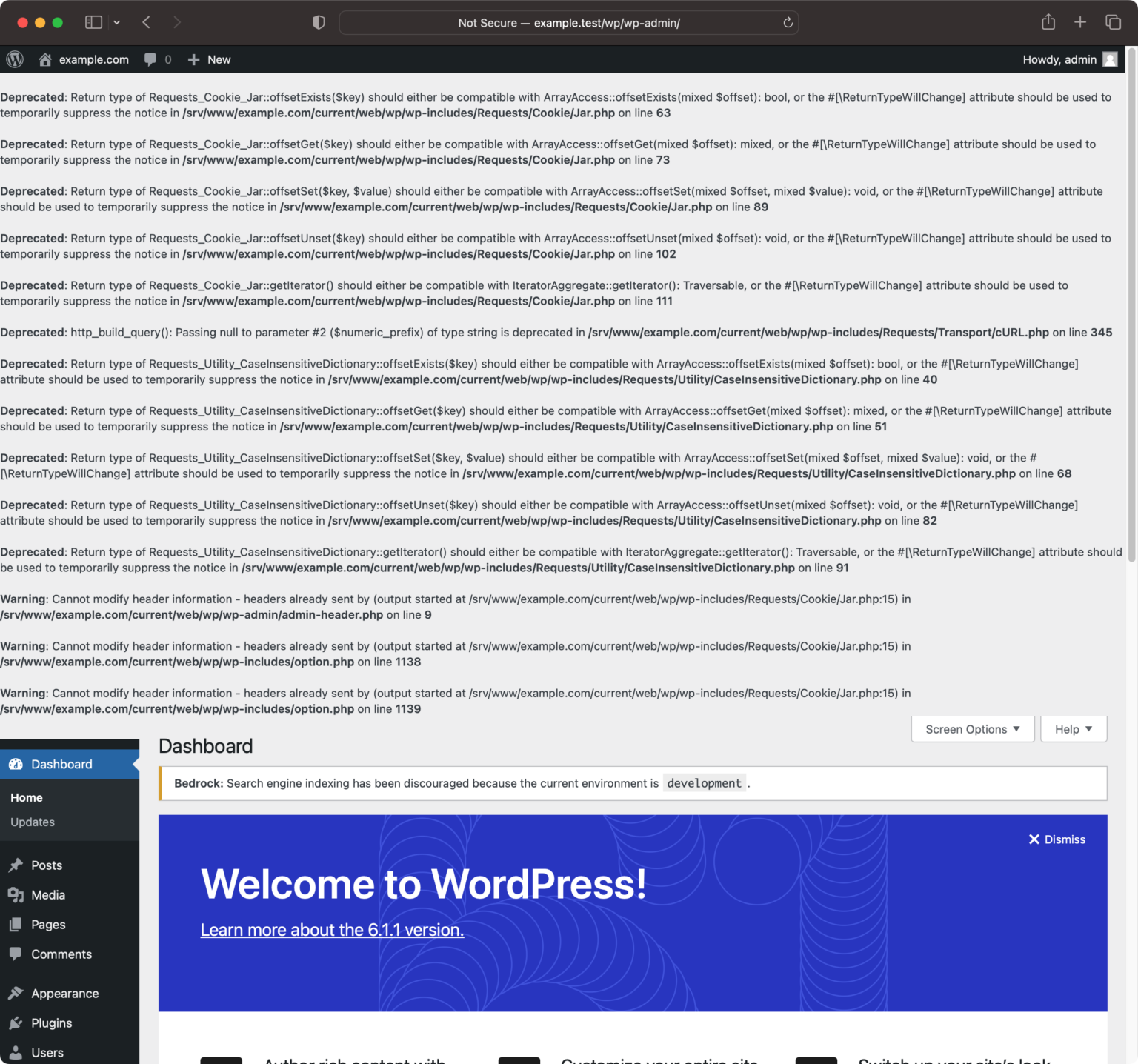Open Learn more about the 6.1.1 version
This screenshot has width=1138, height=1064.
tap(332, 930)
